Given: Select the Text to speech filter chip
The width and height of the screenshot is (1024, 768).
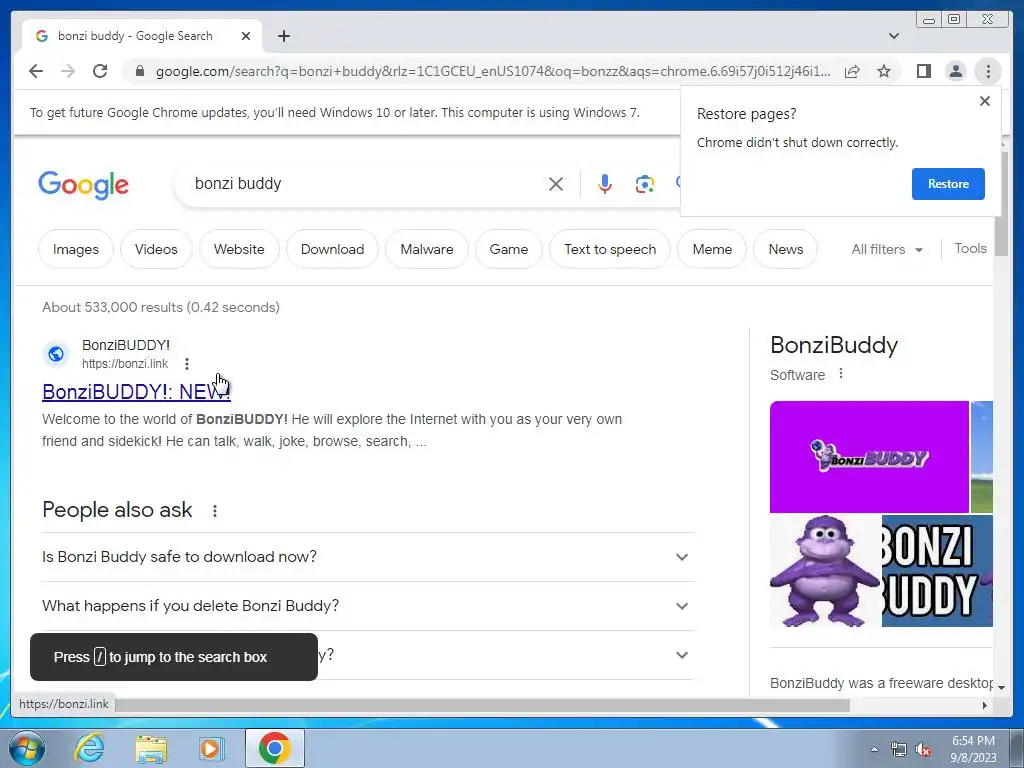Looking at the screenshot, I should [610, 249].
